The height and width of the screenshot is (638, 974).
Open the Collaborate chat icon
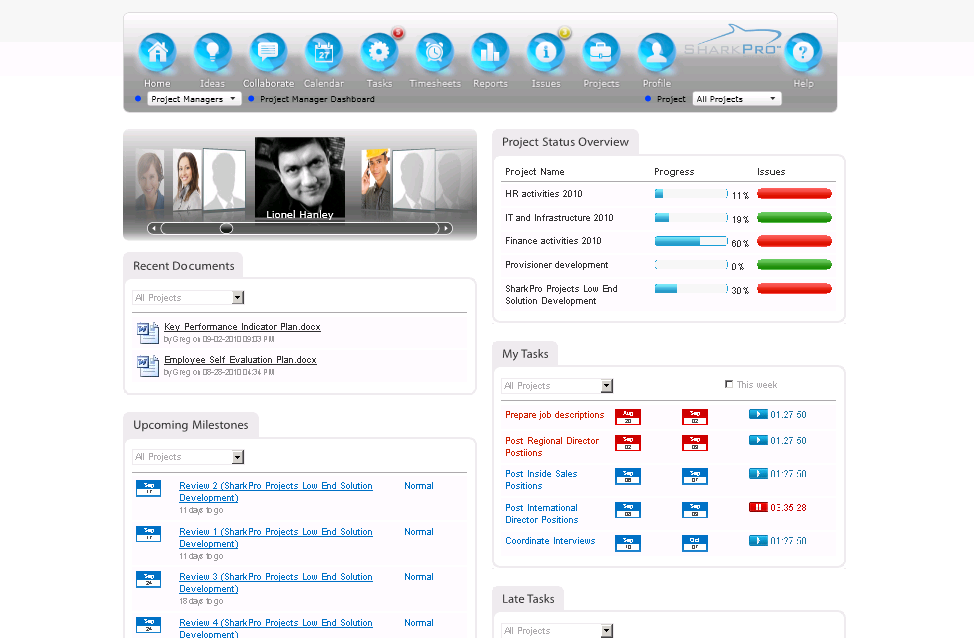click(268, 53)
